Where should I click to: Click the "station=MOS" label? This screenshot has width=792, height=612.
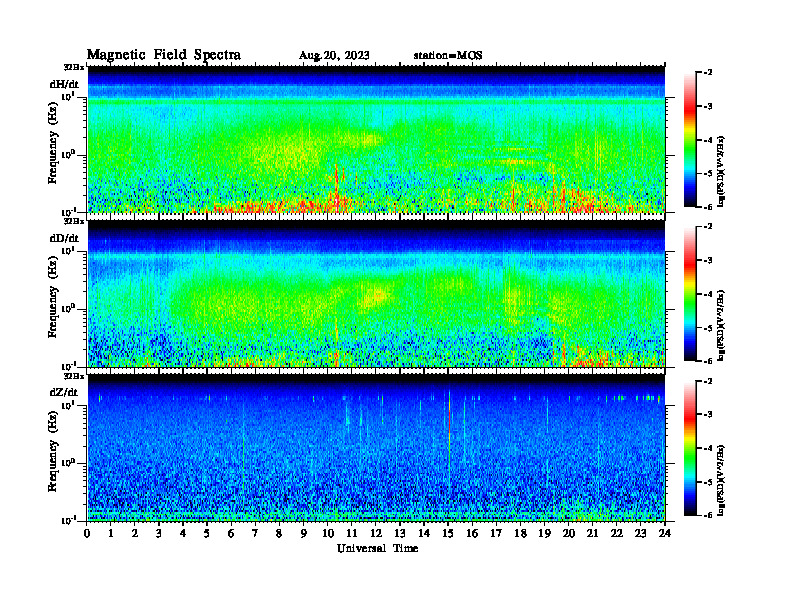coord(448,56)
